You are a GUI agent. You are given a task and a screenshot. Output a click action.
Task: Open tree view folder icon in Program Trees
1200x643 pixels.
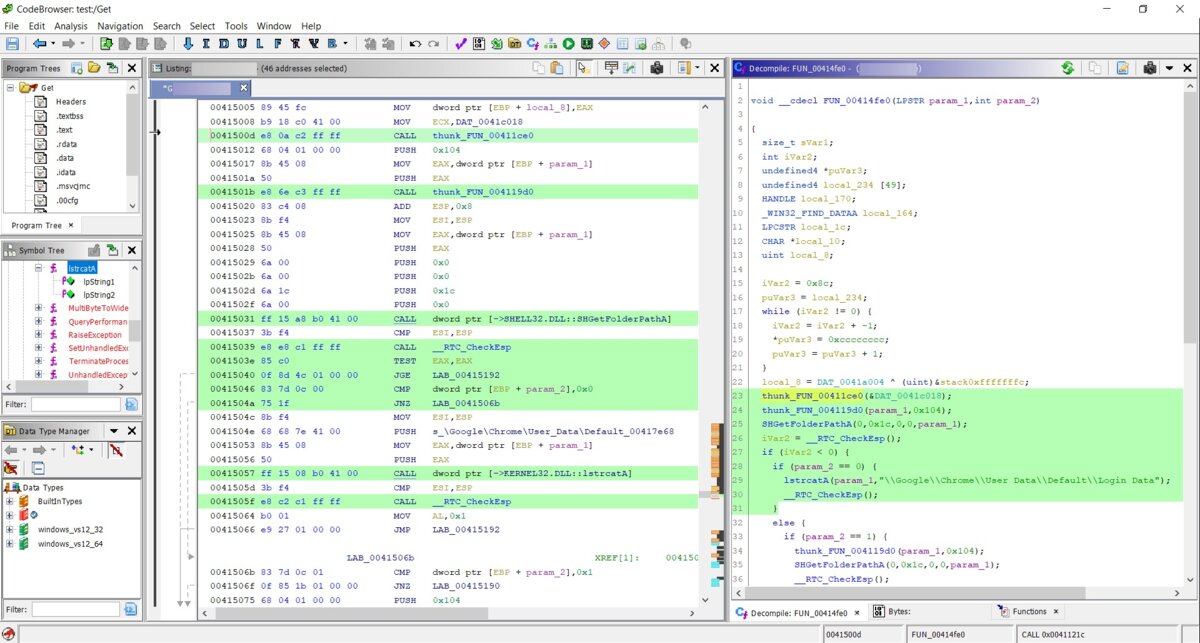click(x=93, y=68)
